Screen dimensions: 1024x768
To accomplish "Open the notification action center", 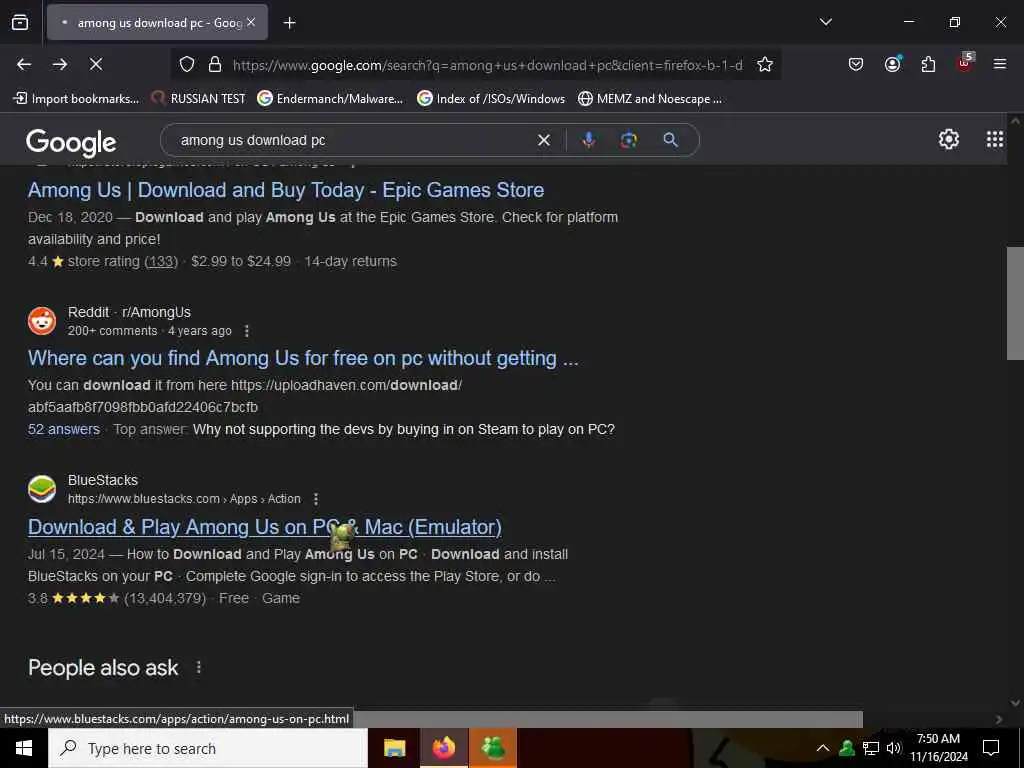I will tap(991, 748).
